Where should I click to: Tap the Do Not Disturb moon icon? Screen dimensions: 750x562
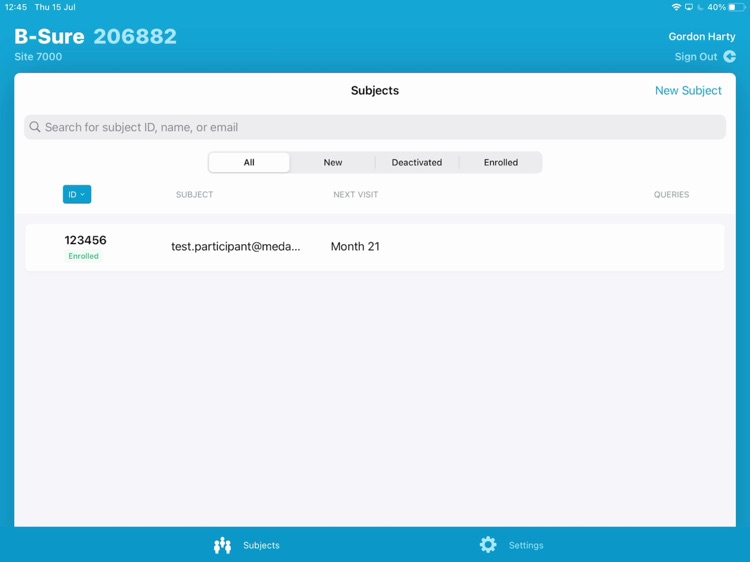pos(700,7)
